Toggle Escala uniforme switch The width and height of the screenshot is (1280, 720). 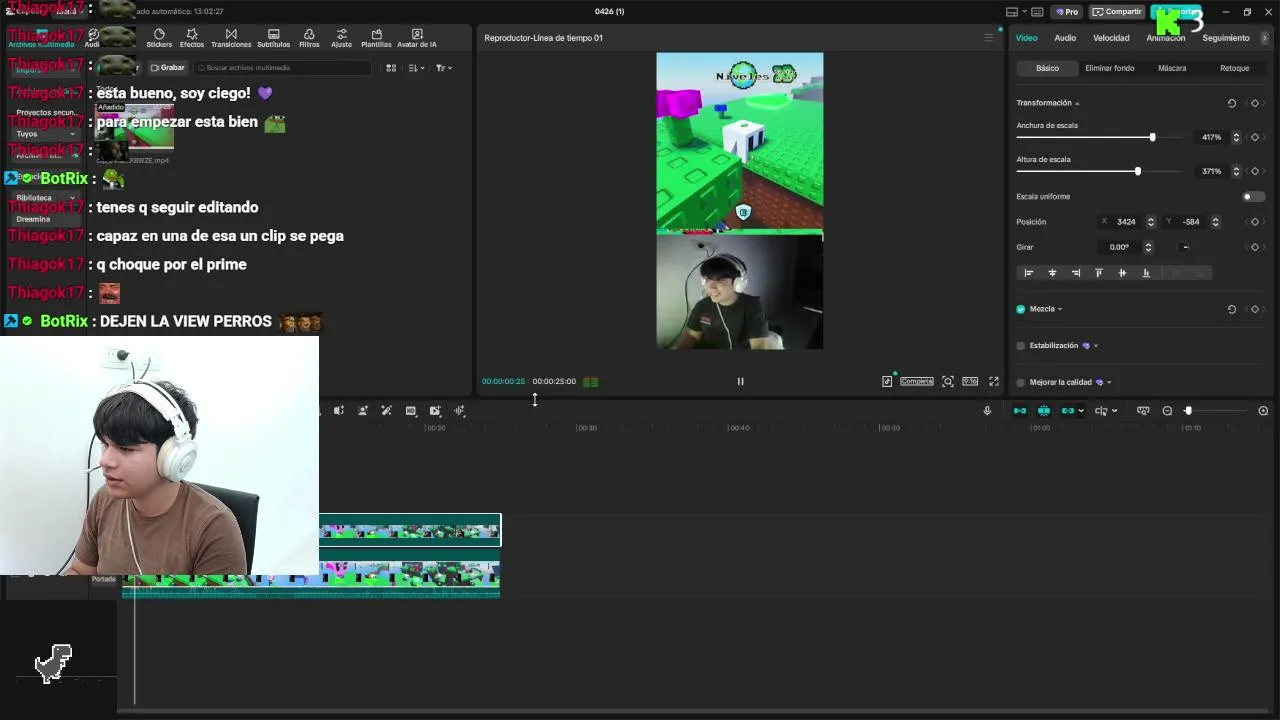click(1253, 197)
